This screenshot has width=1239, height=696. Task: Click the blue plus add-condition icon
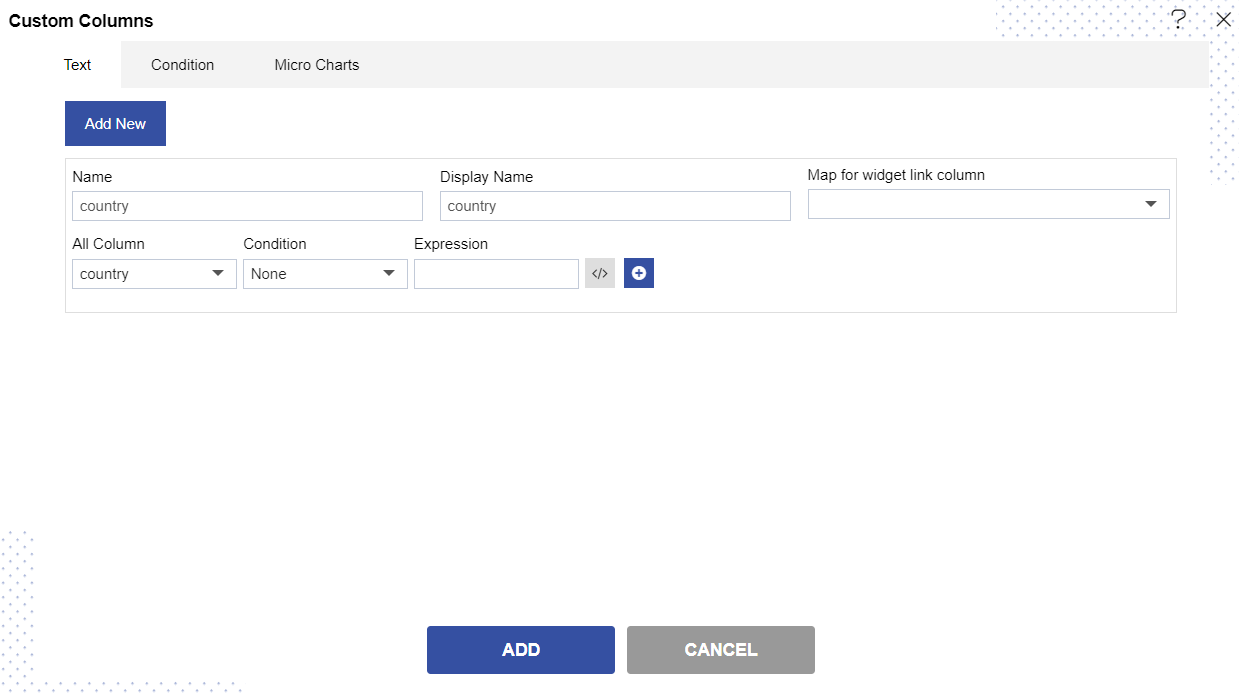tap(639, 274)
